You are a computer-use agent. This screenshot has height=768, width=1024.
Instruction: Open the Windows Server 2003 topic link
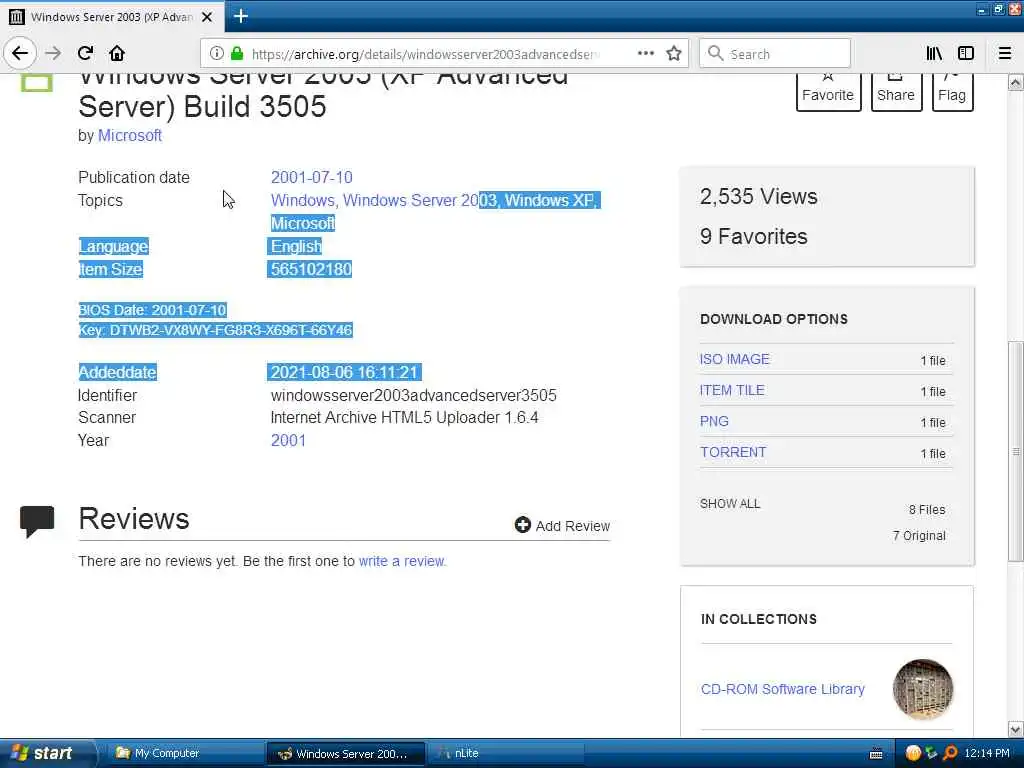pyautogui.click(x=421, y=200)
